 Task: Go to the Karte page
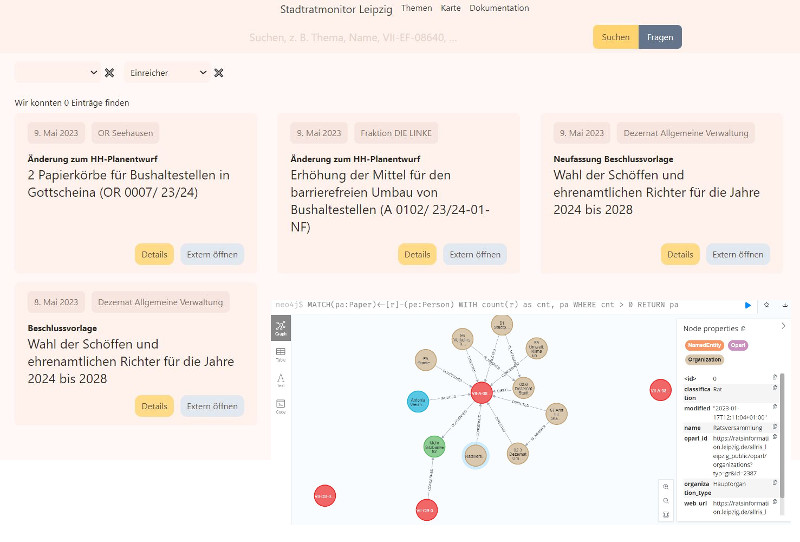click(450, 8)
